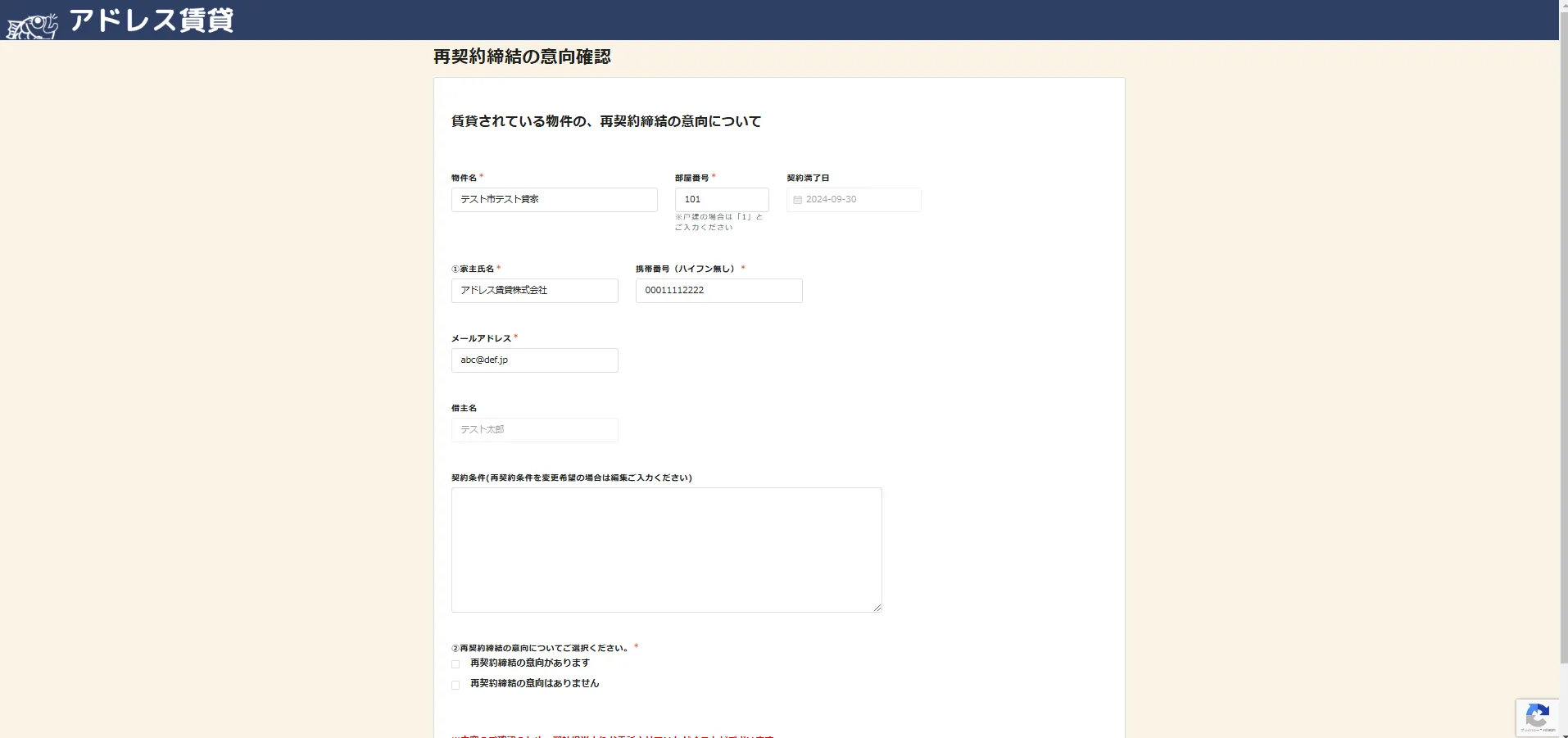Click the calendar icon in 契約満了日 field

(797, 200)
